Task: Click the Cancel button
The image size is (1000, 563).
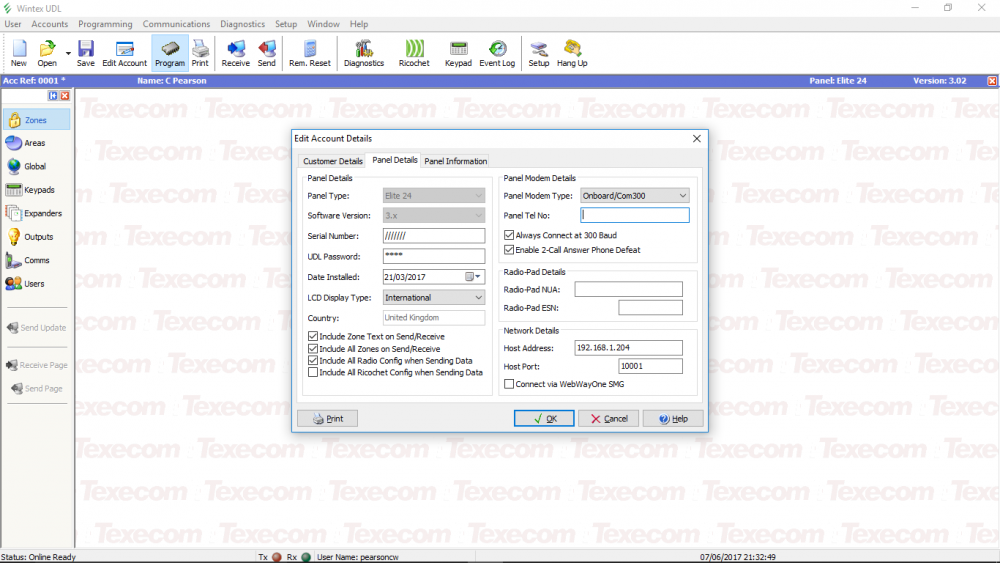Action: click(608, 418)
